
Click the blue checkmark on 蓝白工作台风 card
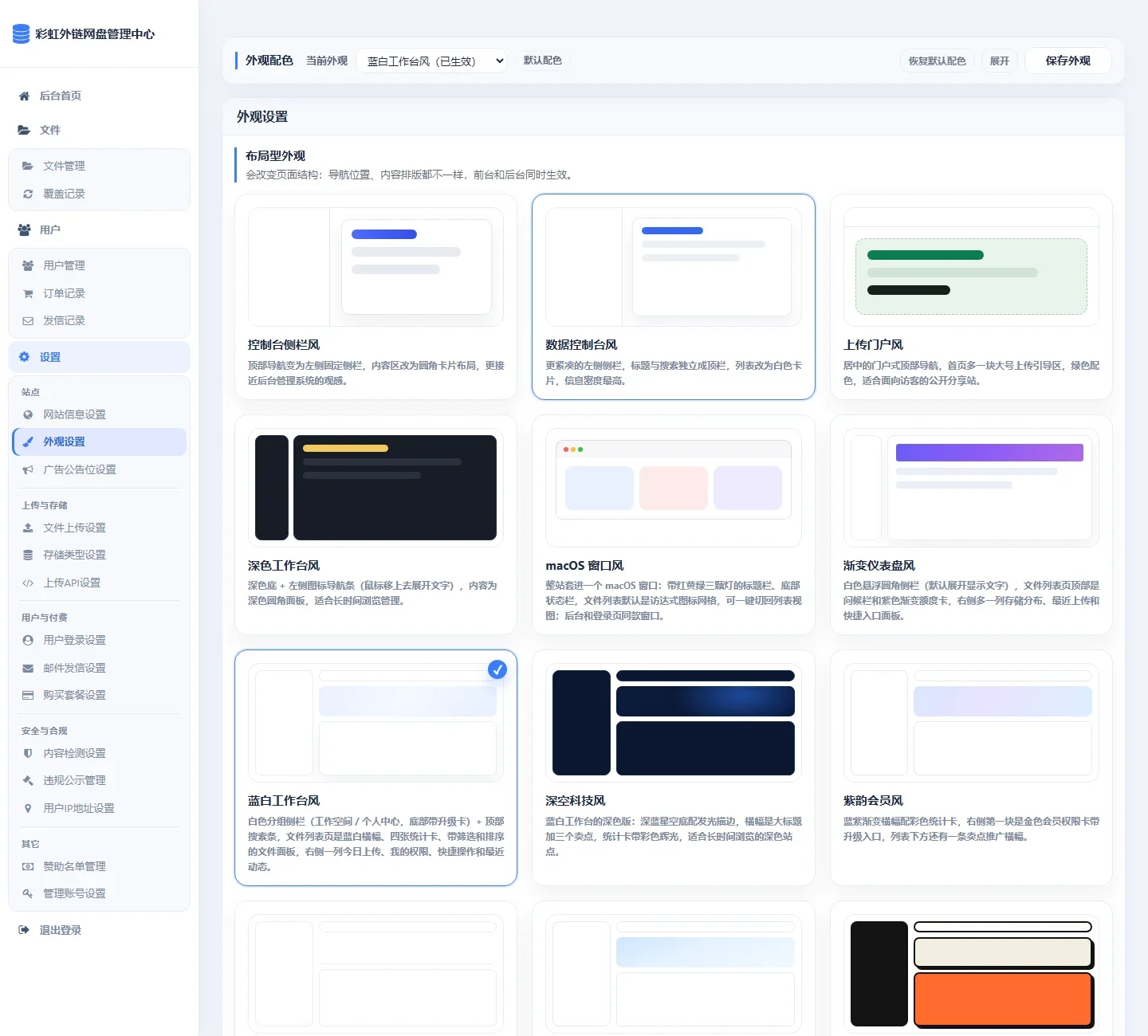pos(497,669)
